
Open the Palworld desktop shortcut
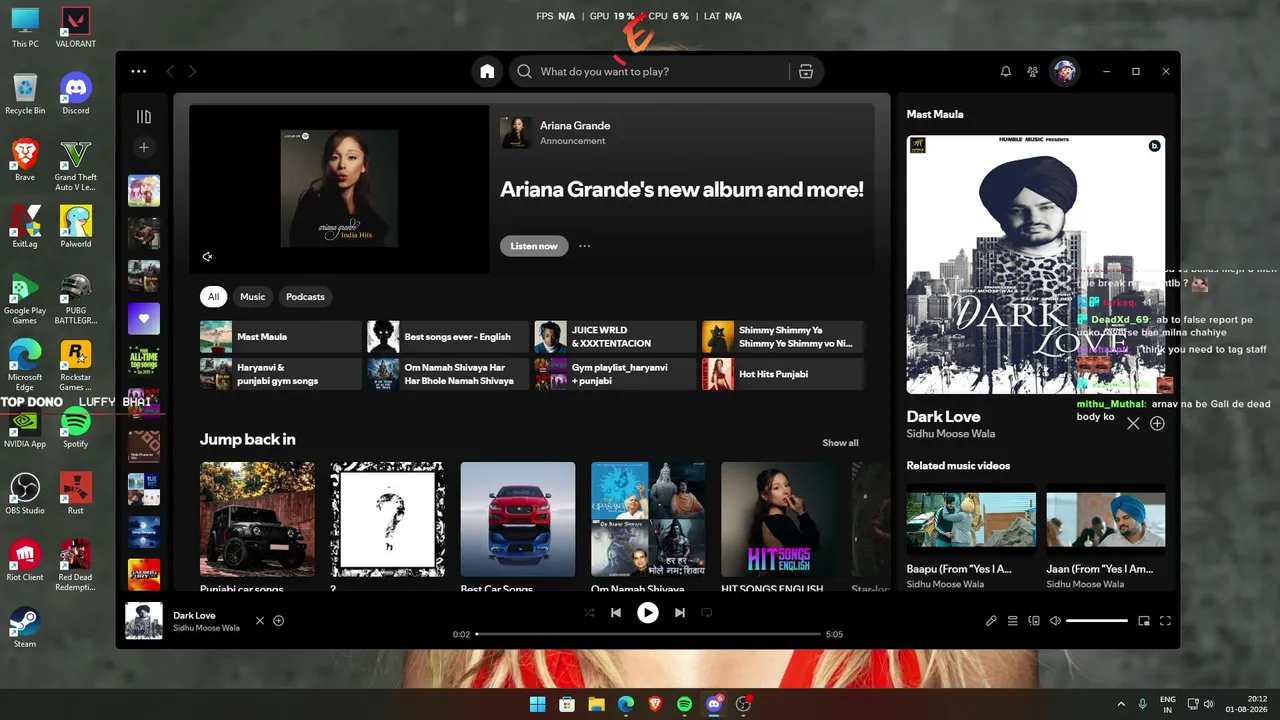coord(76,226)
